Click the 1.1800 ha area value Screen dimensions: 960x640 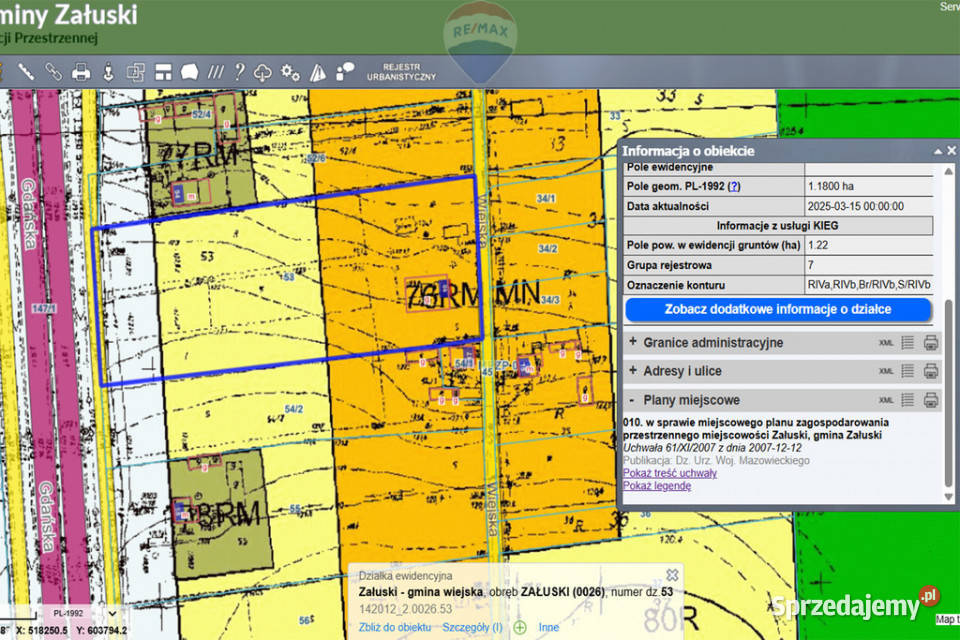pos(830,186)
